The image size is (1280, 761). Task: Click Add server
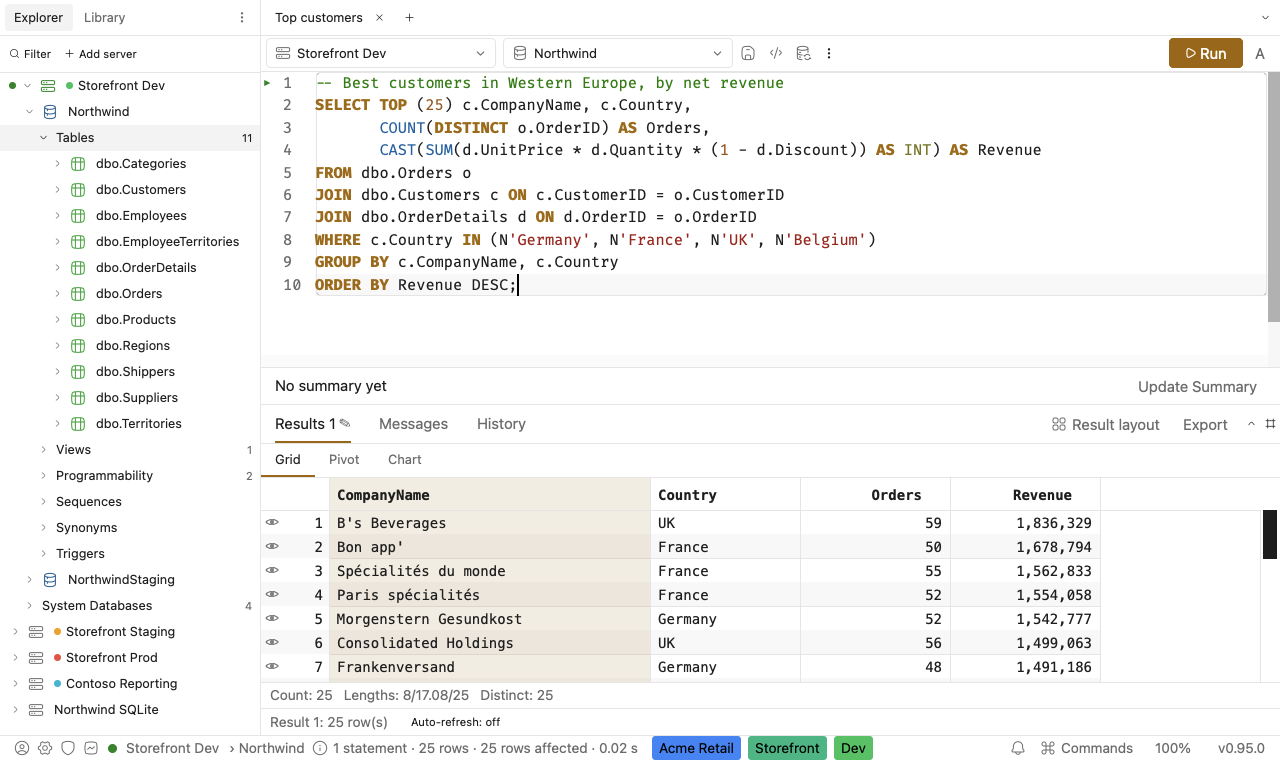click(x=100, y=54)
